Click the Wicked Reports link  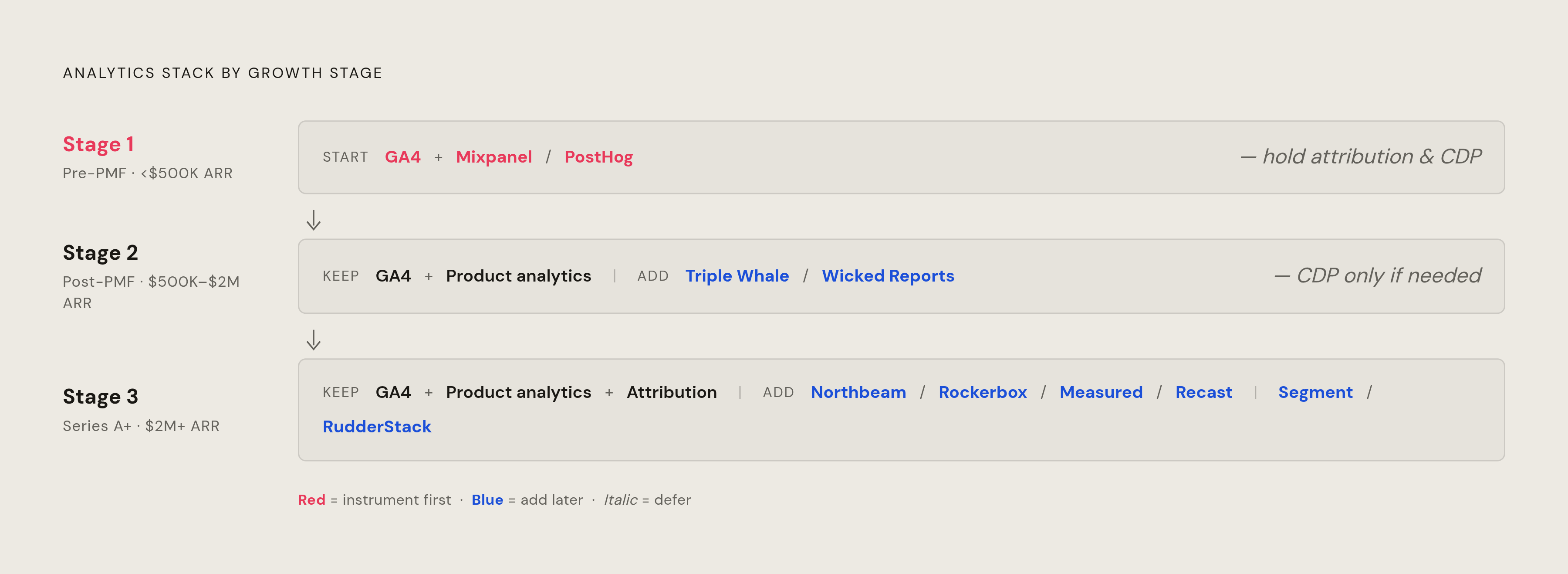pyautogui.click(x=888, y=276)
